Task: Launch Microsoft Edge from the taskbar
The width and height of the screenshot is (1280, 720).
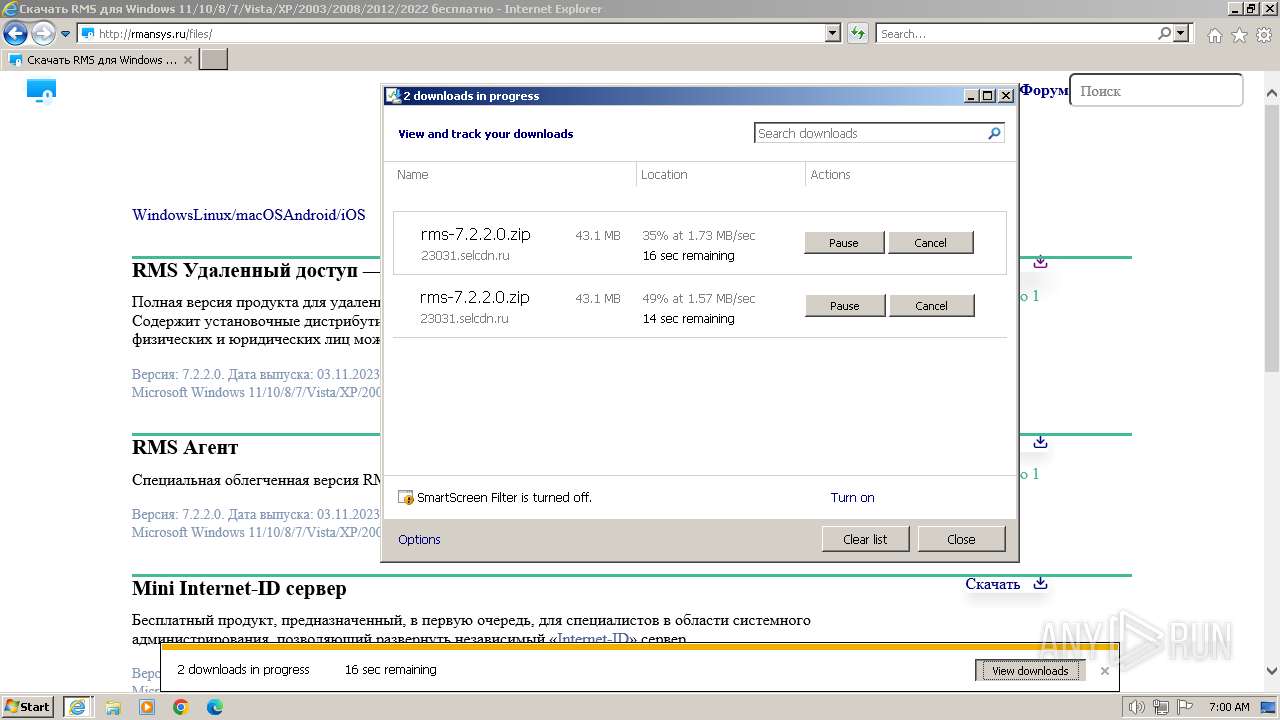Action: coord(214,707)
